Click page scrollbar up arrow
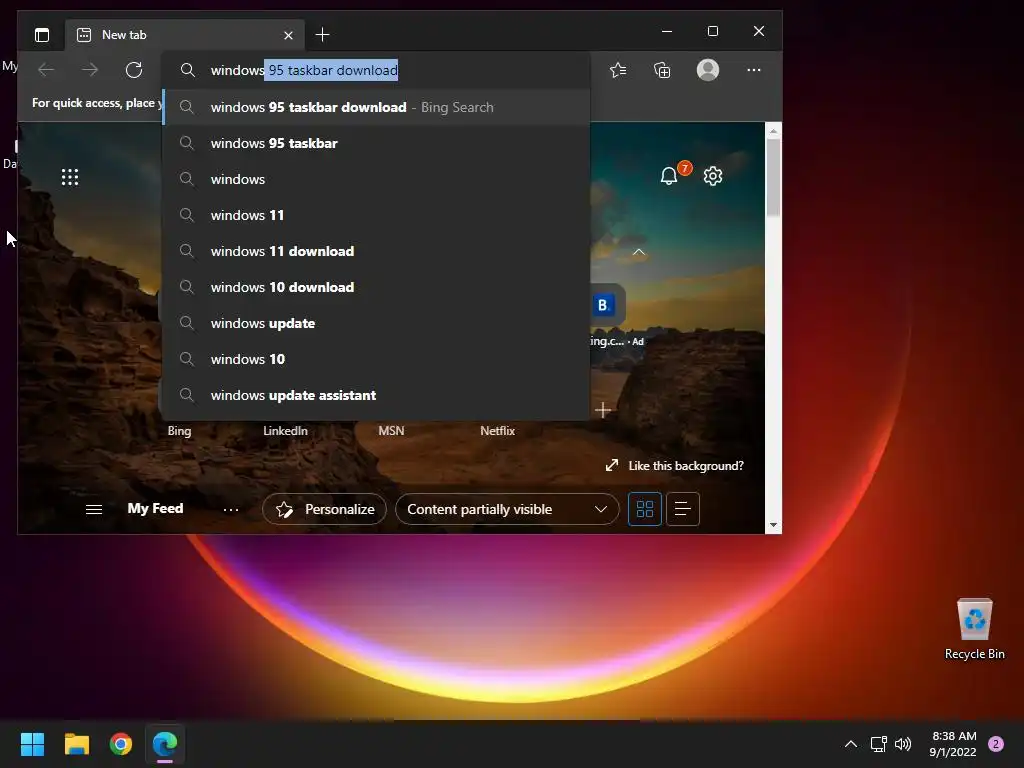The height and width of the screenshot is (768, 1024). (x=773, y=131)
